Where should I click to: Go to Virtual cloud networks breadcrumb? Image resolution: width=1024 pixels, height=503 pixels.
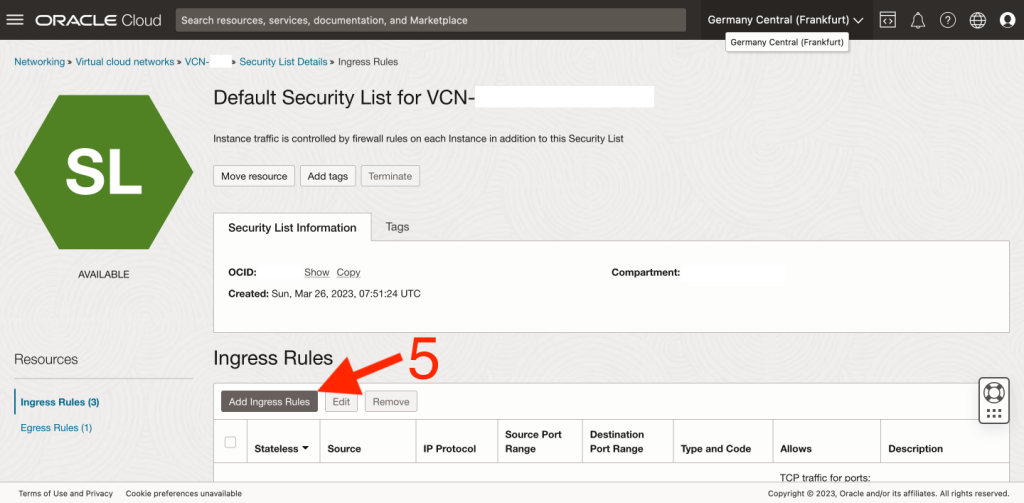point(125,62)
